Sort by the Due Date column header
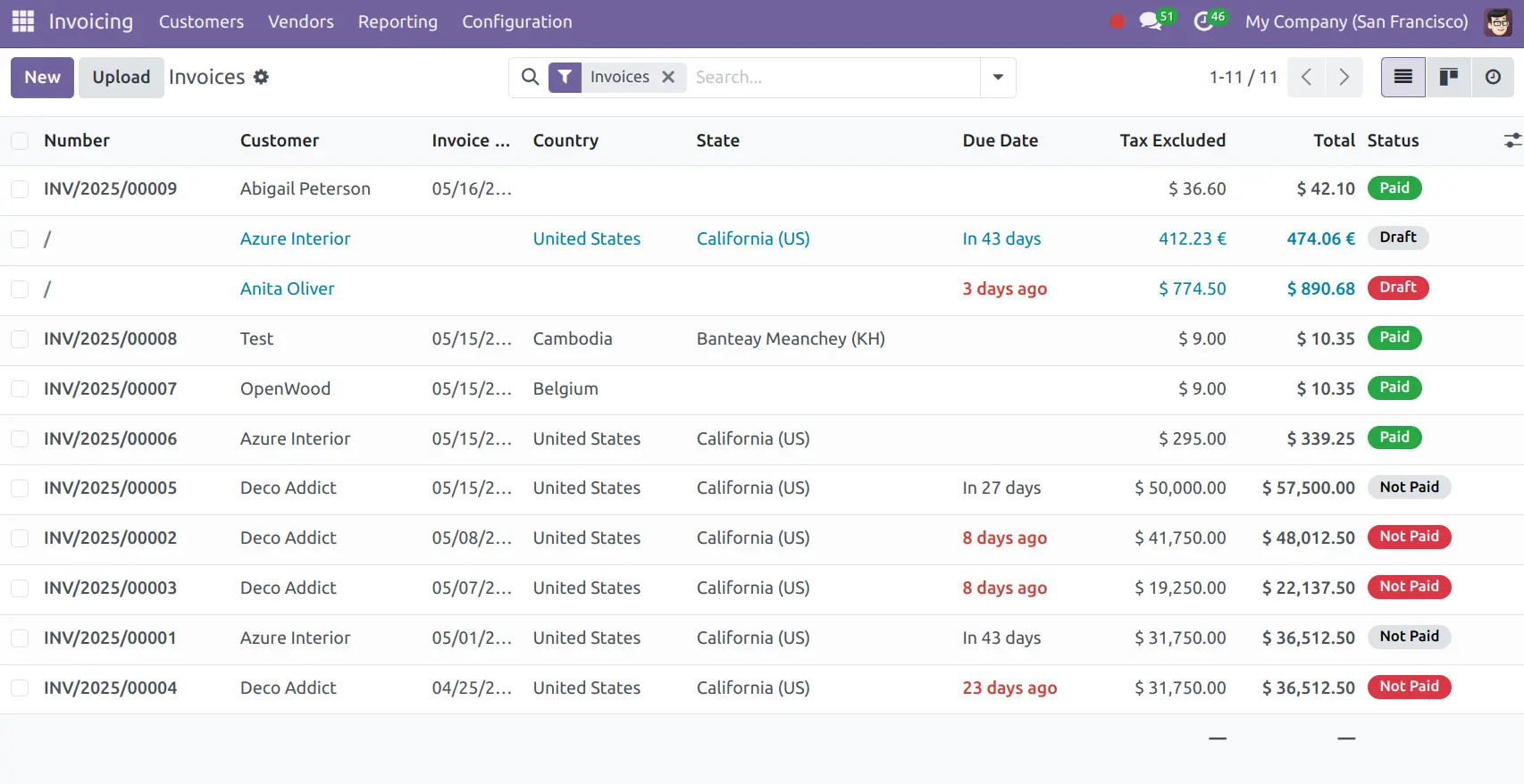 tap(1000, 140)
